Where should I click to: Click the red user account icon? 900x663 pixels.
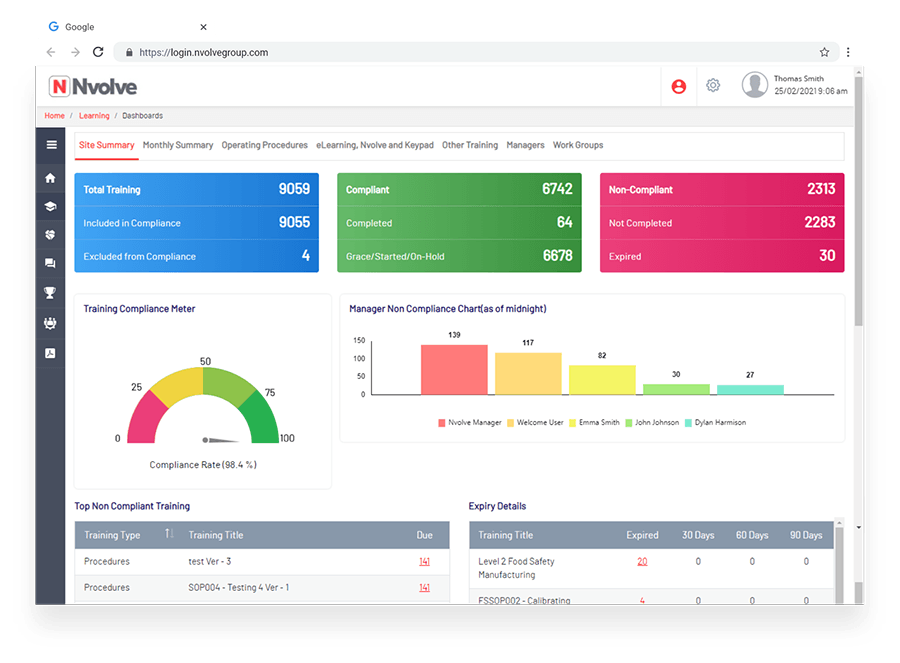679,87
